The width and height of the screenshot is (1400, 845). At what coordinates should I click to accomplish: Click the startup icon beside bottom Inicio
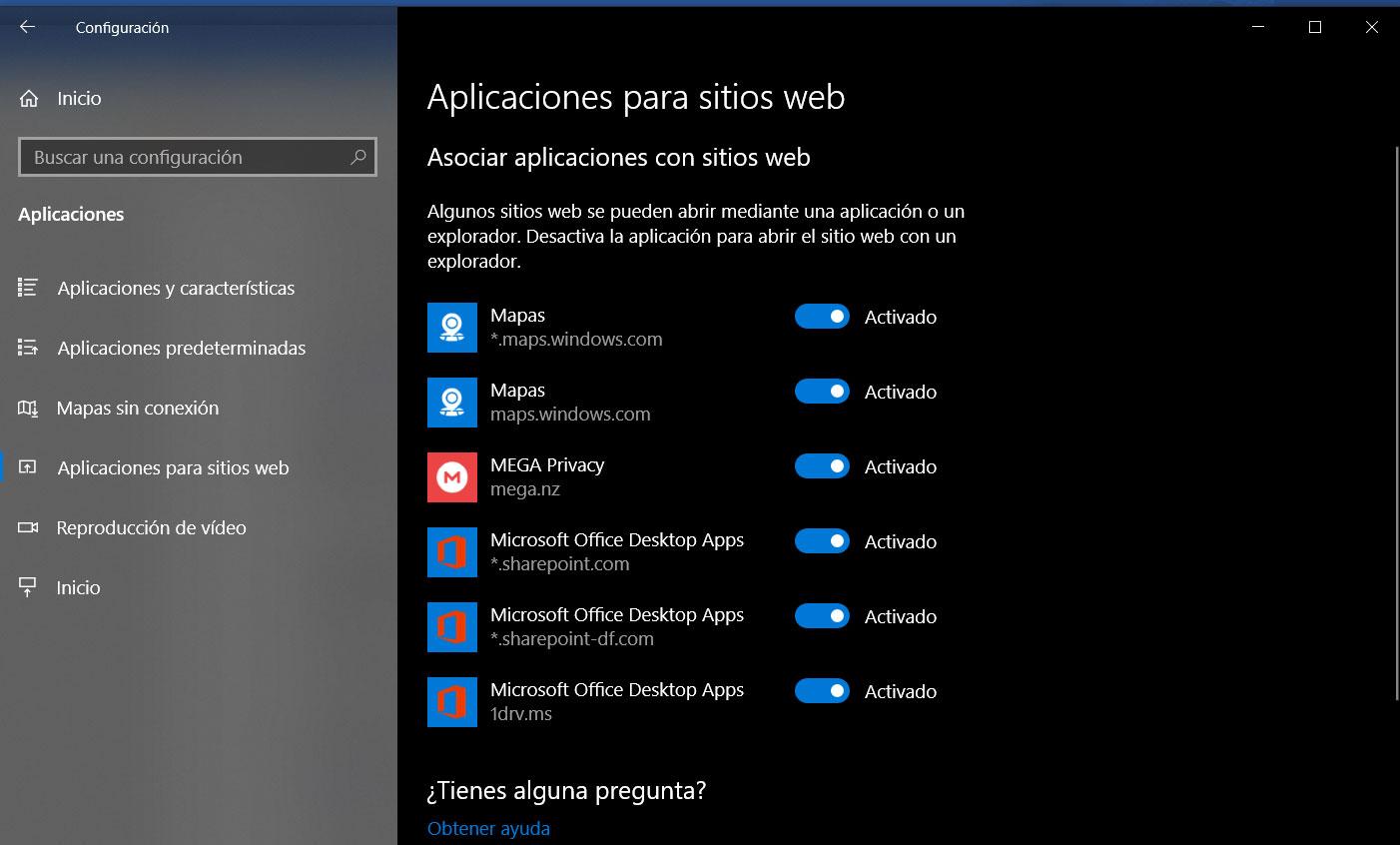click(x=28, y=587)
